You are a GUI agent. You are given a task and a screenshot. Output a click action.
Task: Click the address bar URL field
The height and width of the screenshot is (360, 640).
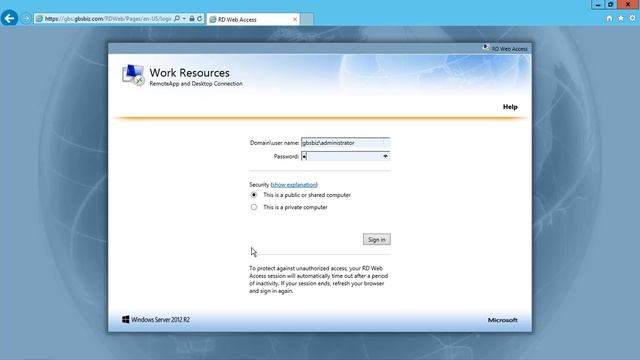pos(108,19)
